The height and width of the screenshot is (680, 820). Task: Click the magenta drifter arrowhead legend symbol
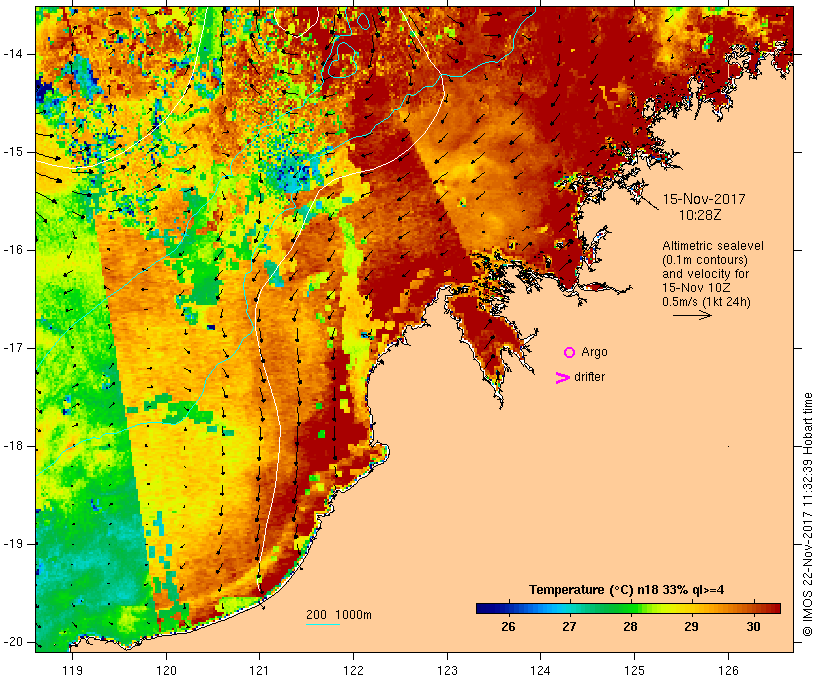(562, 378)
